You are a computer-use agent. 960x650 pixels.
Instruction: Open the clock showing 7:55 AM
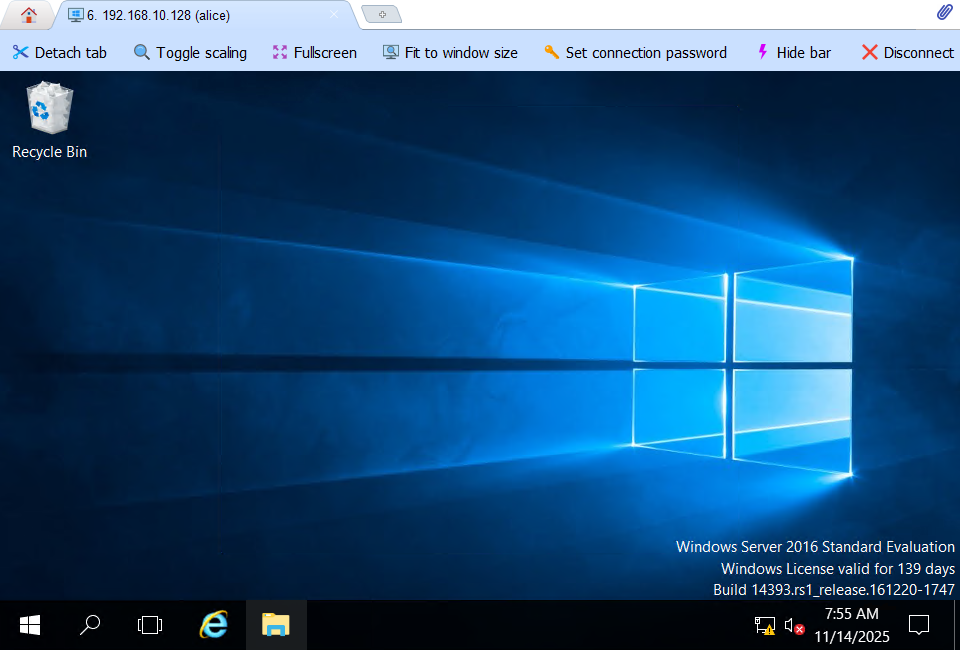852,625
